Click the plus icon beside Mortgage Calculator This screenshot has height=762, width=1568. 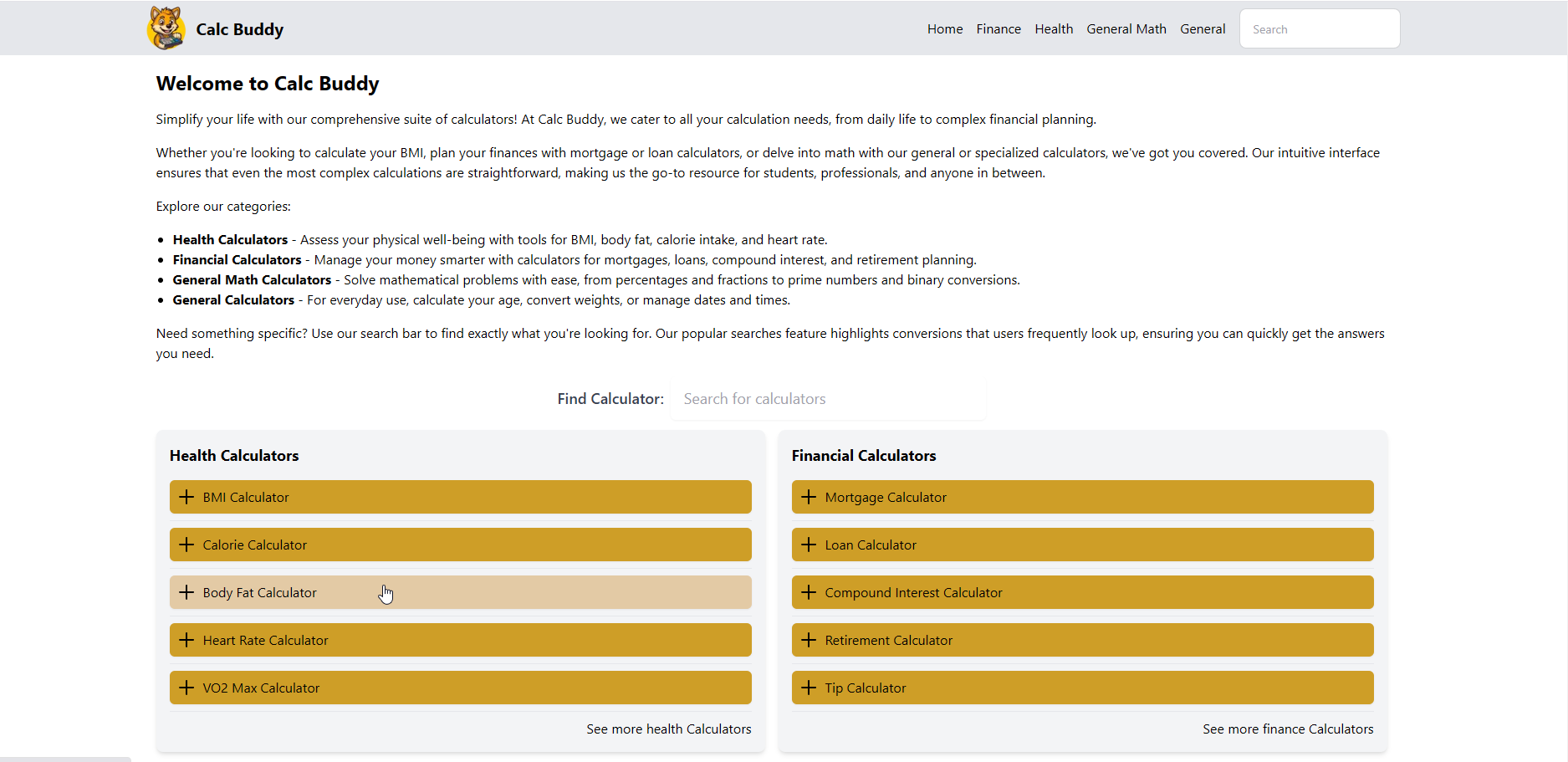coord(809,497)
